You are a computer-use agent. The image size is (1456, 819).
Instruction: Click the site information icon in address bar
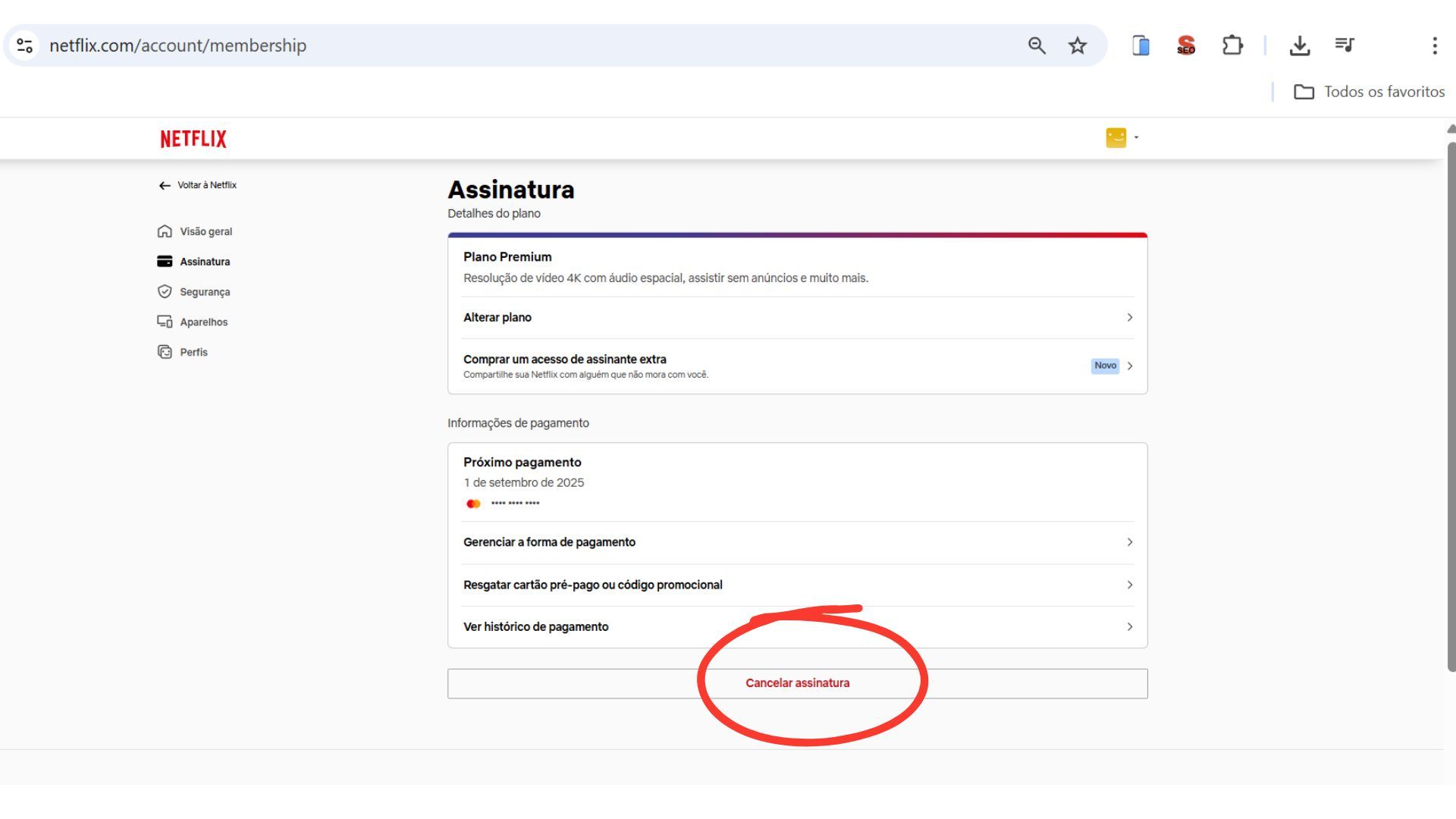click(25, 45)
